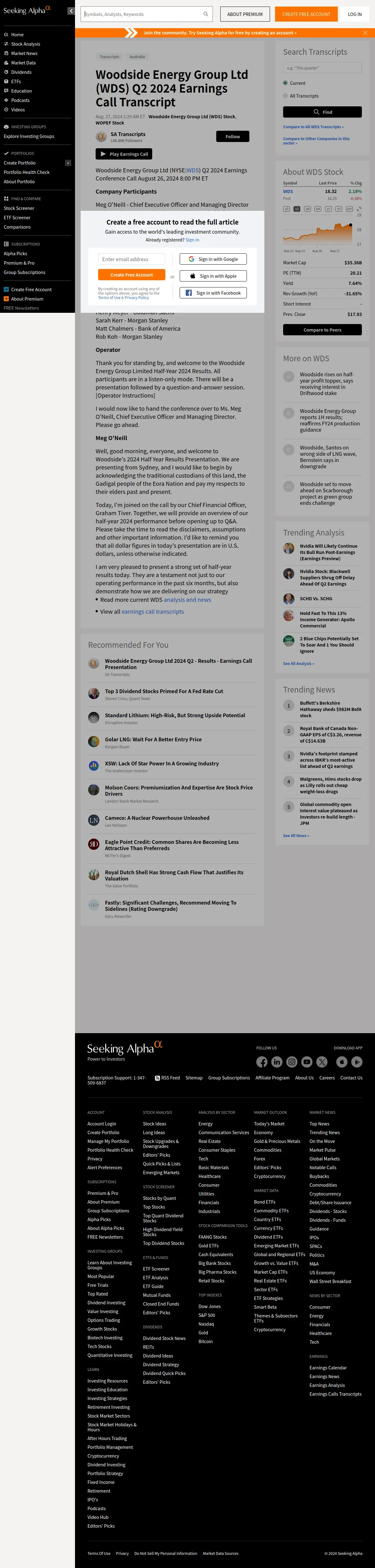Click the Apple logo in the sign-in button
The height and width of the screenshot is (1568, 375).
(x=193, y=277)
